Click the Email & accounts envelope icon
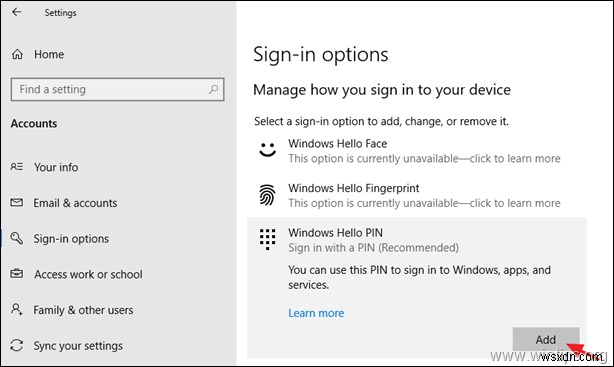Screen dimensions: 614x367 [16, 202]
